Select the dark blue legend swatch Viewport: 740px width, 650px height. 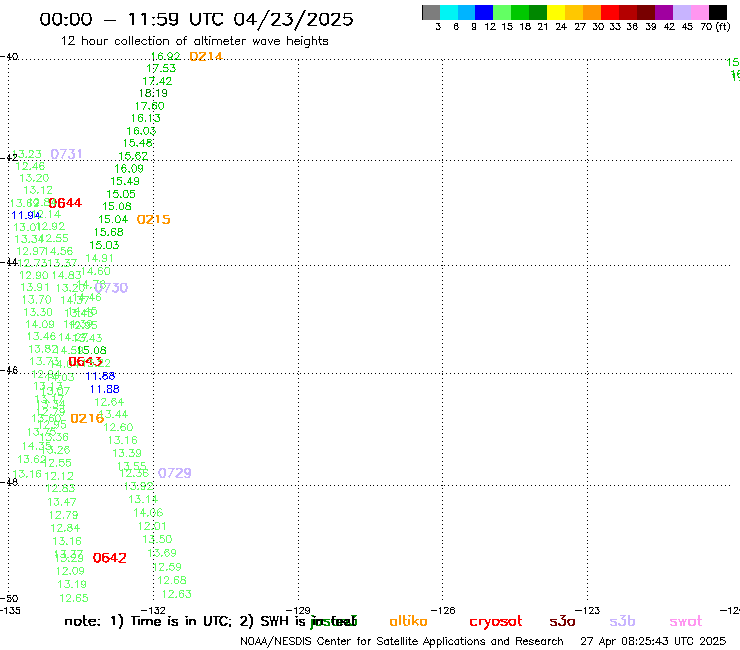(484, 12)
